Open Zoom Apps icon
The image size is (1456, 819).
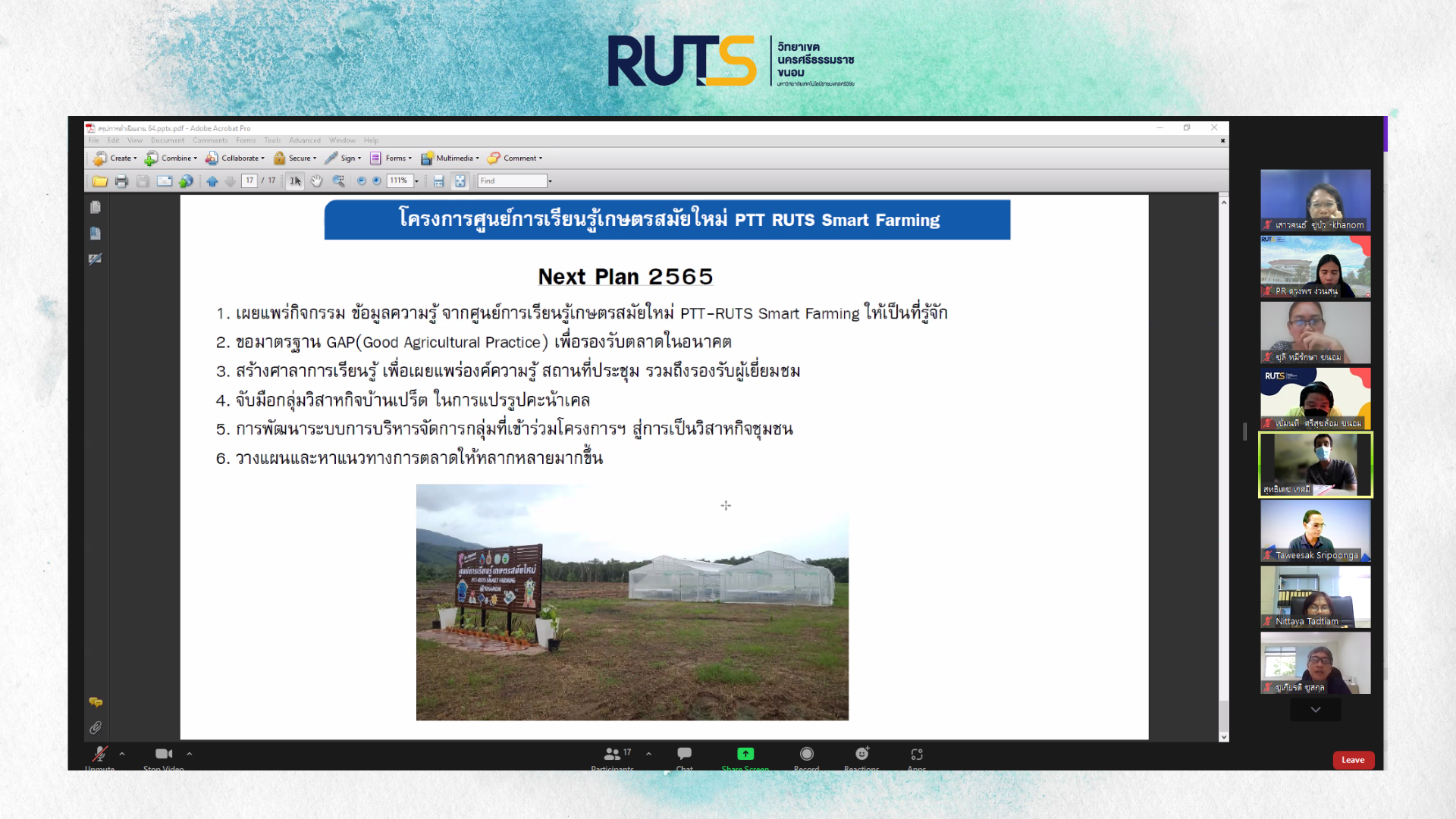click(x=916, y=757)
